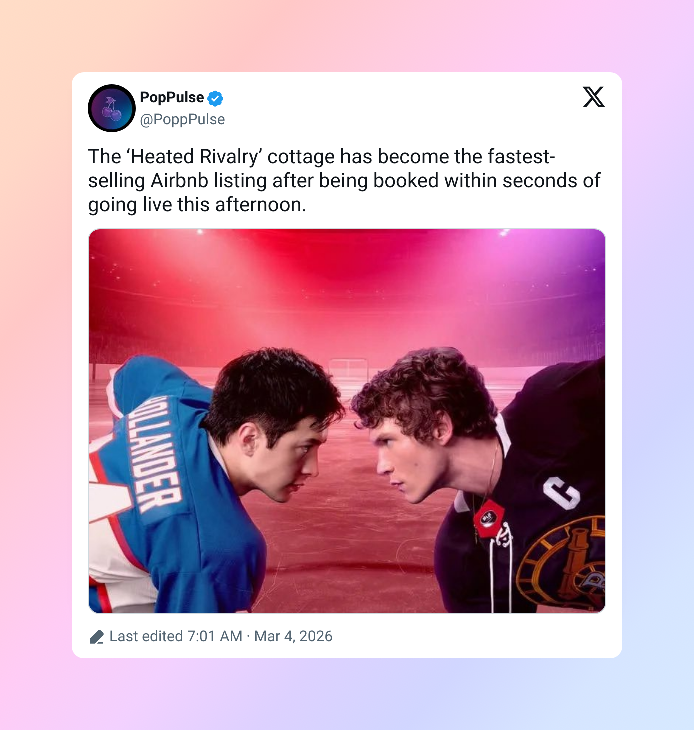This screenshot has height=730, width=694.
Task: Open the PopPulse display name
Action: pyautogui.click(x=172, y=97)
